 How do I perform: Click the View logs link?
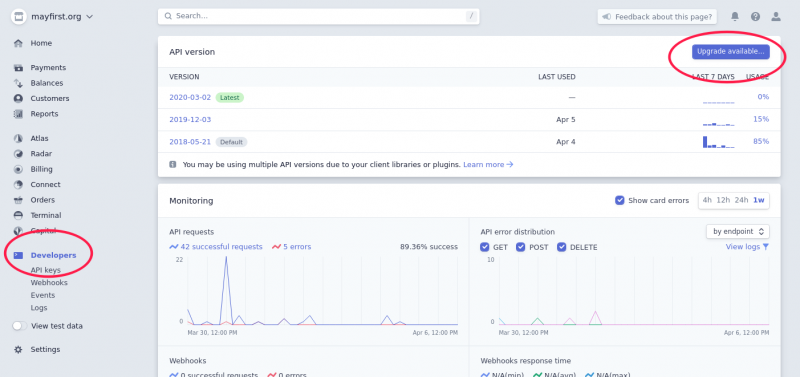[747, 247]
